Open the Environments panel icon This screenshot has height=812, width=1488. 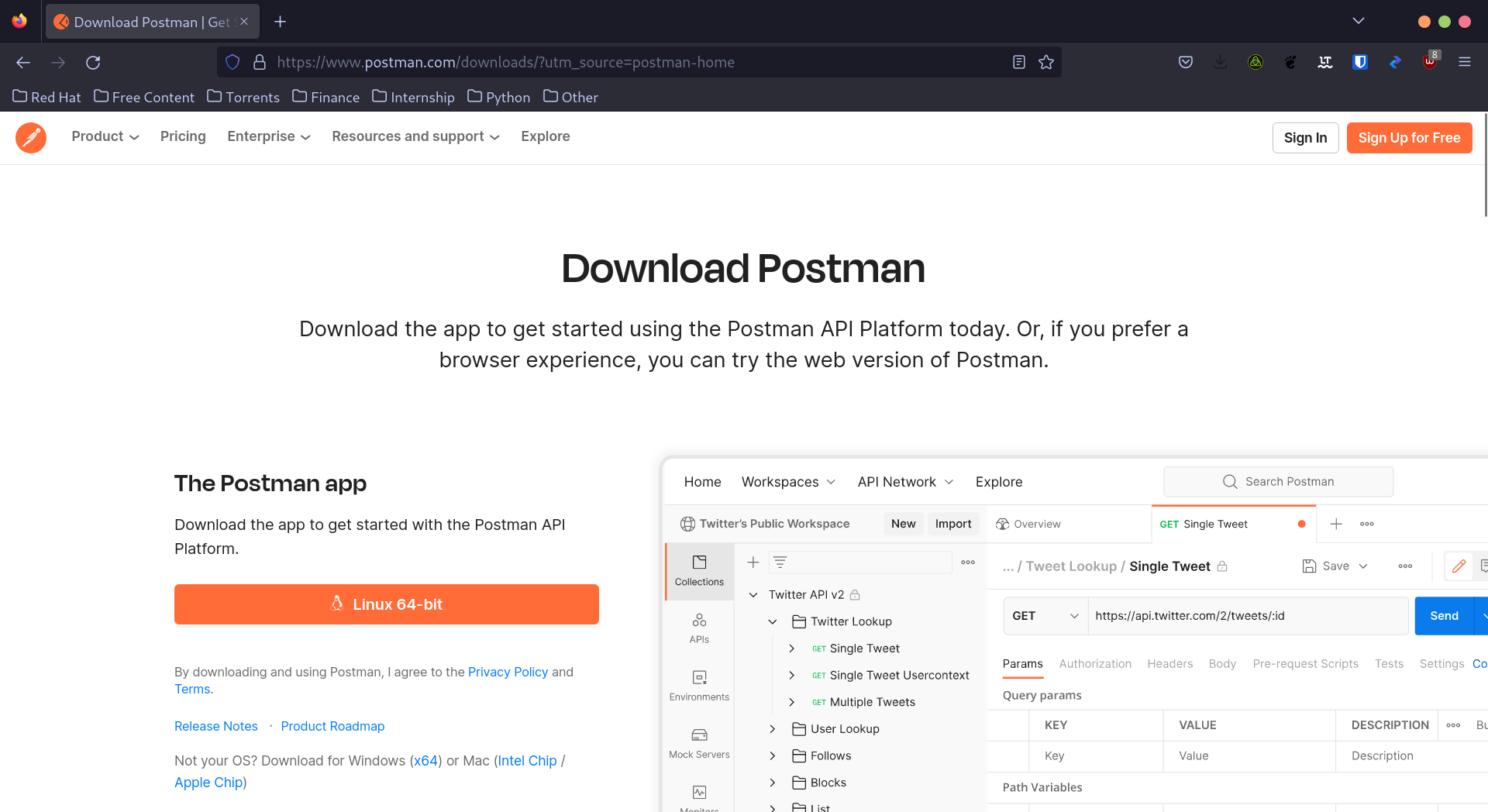click(699, 683)
